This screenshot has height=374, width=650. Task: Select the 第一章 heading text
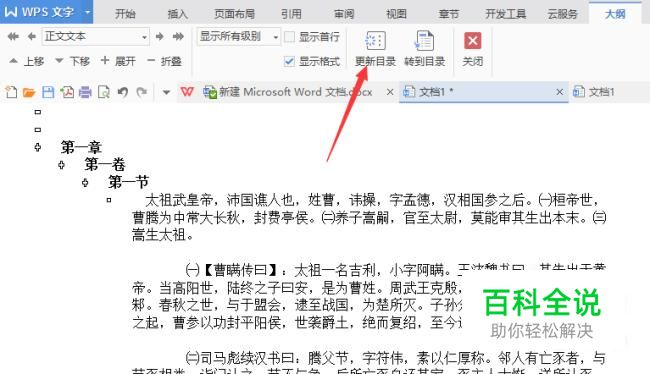click(81, 147)
